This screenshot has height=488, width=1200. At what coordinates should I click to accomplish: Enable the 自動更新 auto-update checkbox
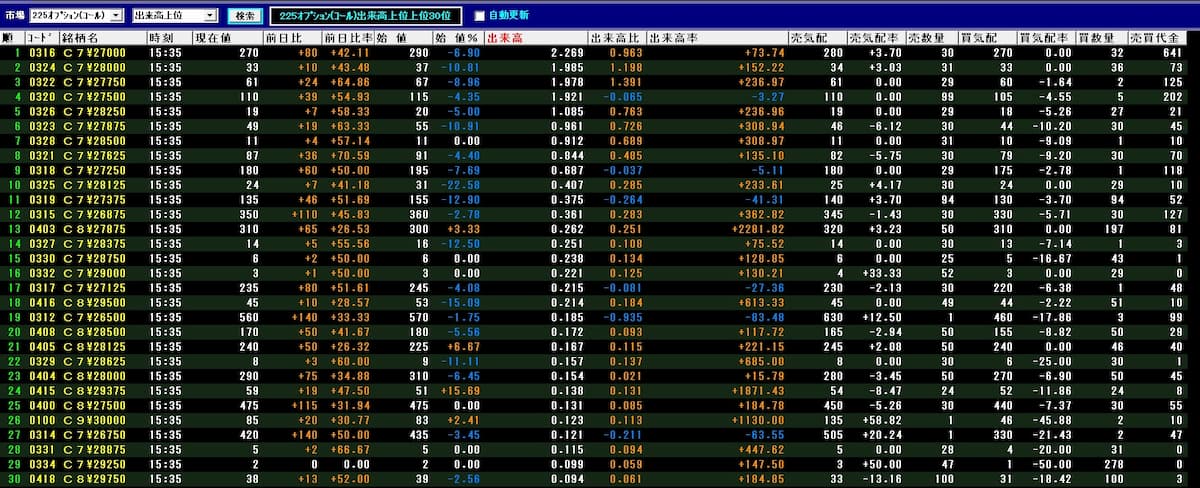[479, 16]
